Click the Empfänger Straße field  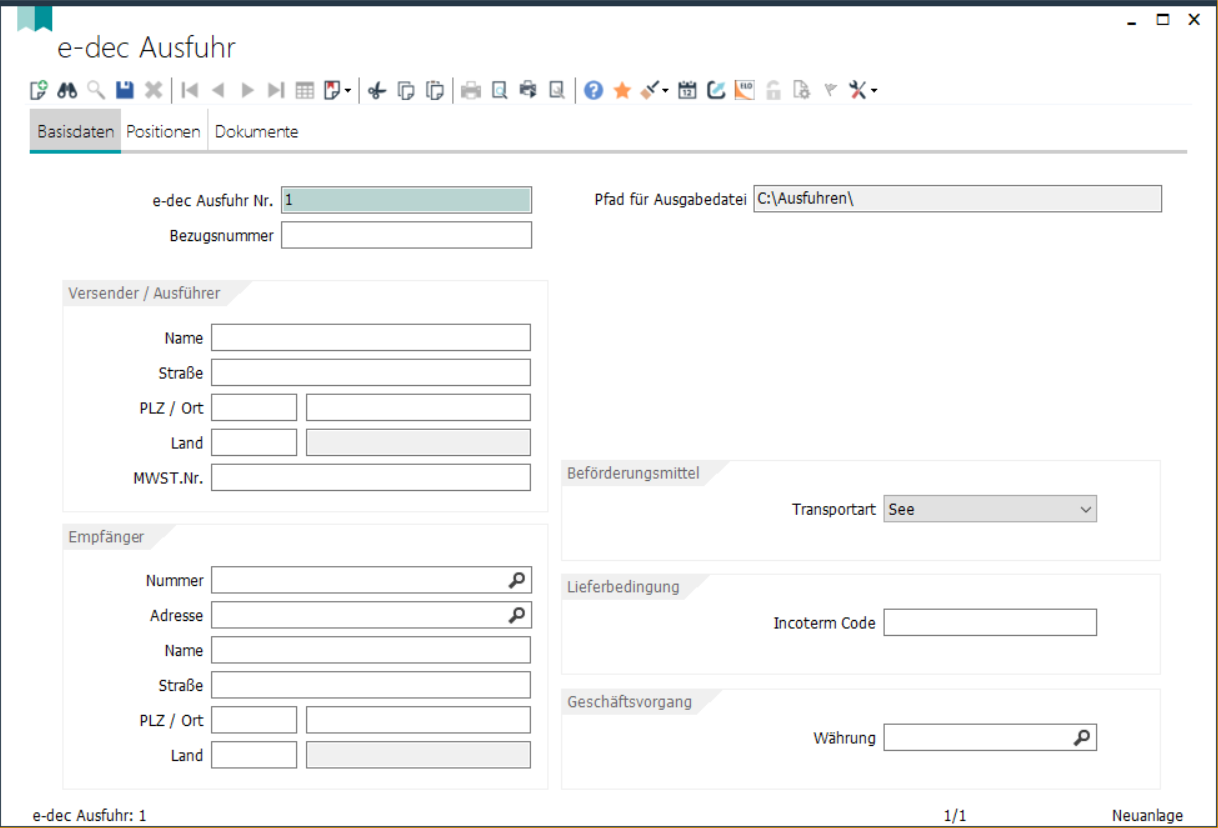click(371, 685)
